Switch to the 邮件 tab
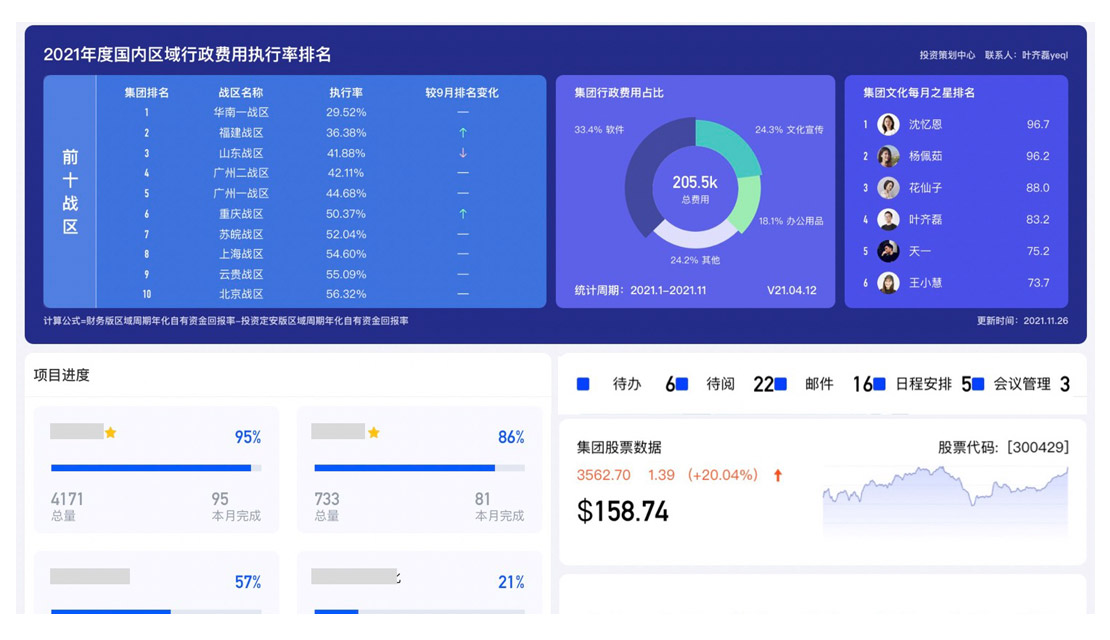 click(819, 384)
